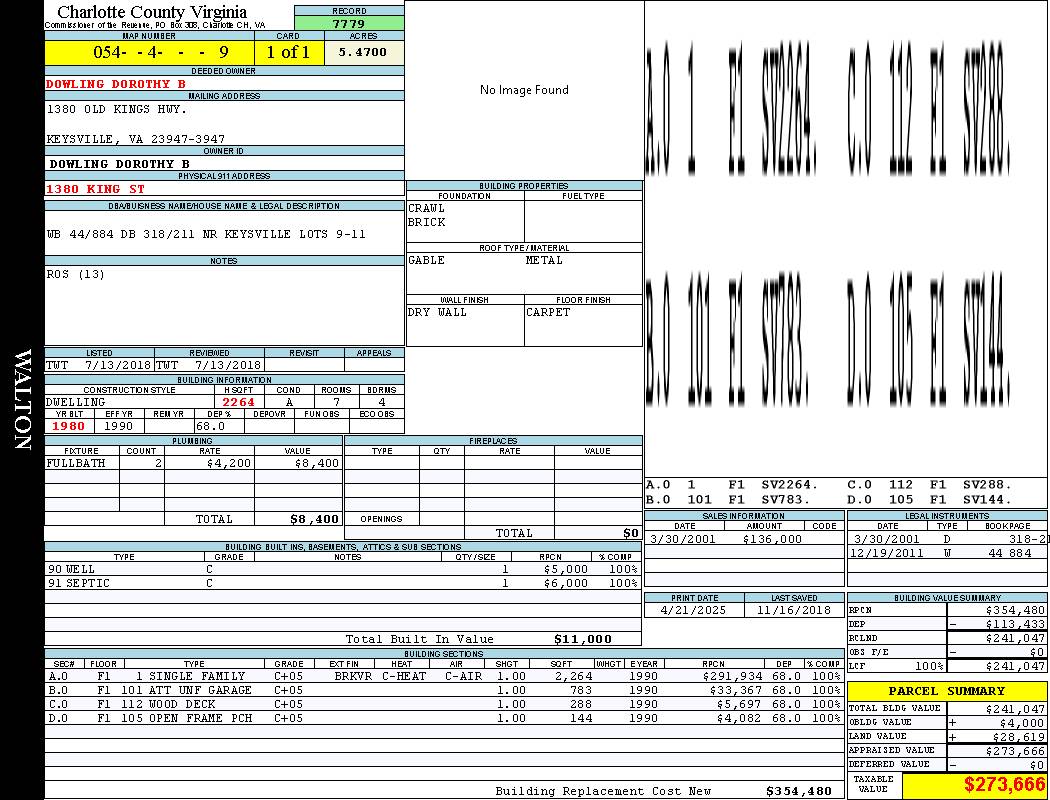Click Building Replacement Cost New $354,480
Viewport: 1050px width, 800px height.
tap(799, 791)
